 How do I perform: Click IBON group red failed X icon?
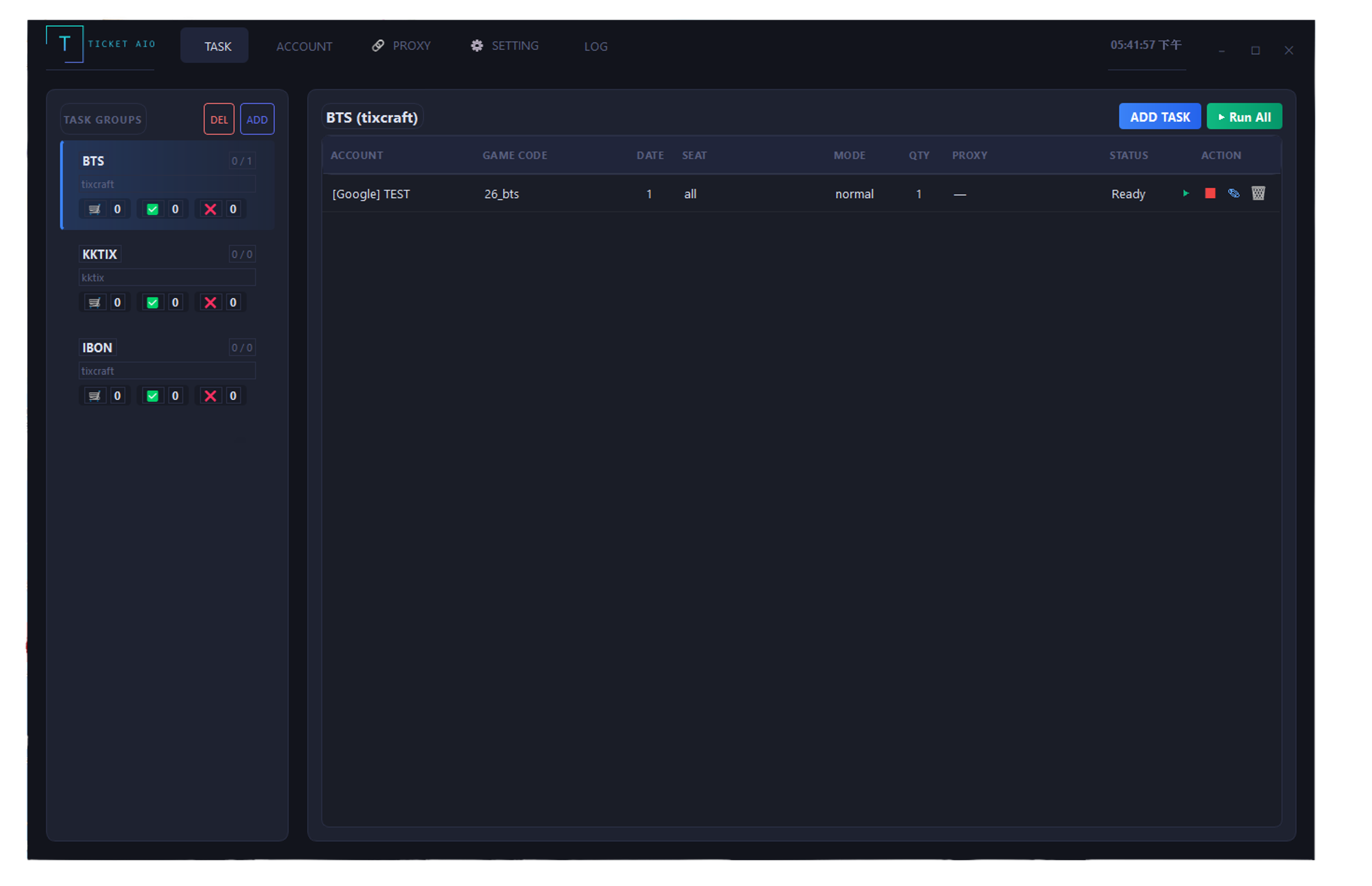click(210, 396)
